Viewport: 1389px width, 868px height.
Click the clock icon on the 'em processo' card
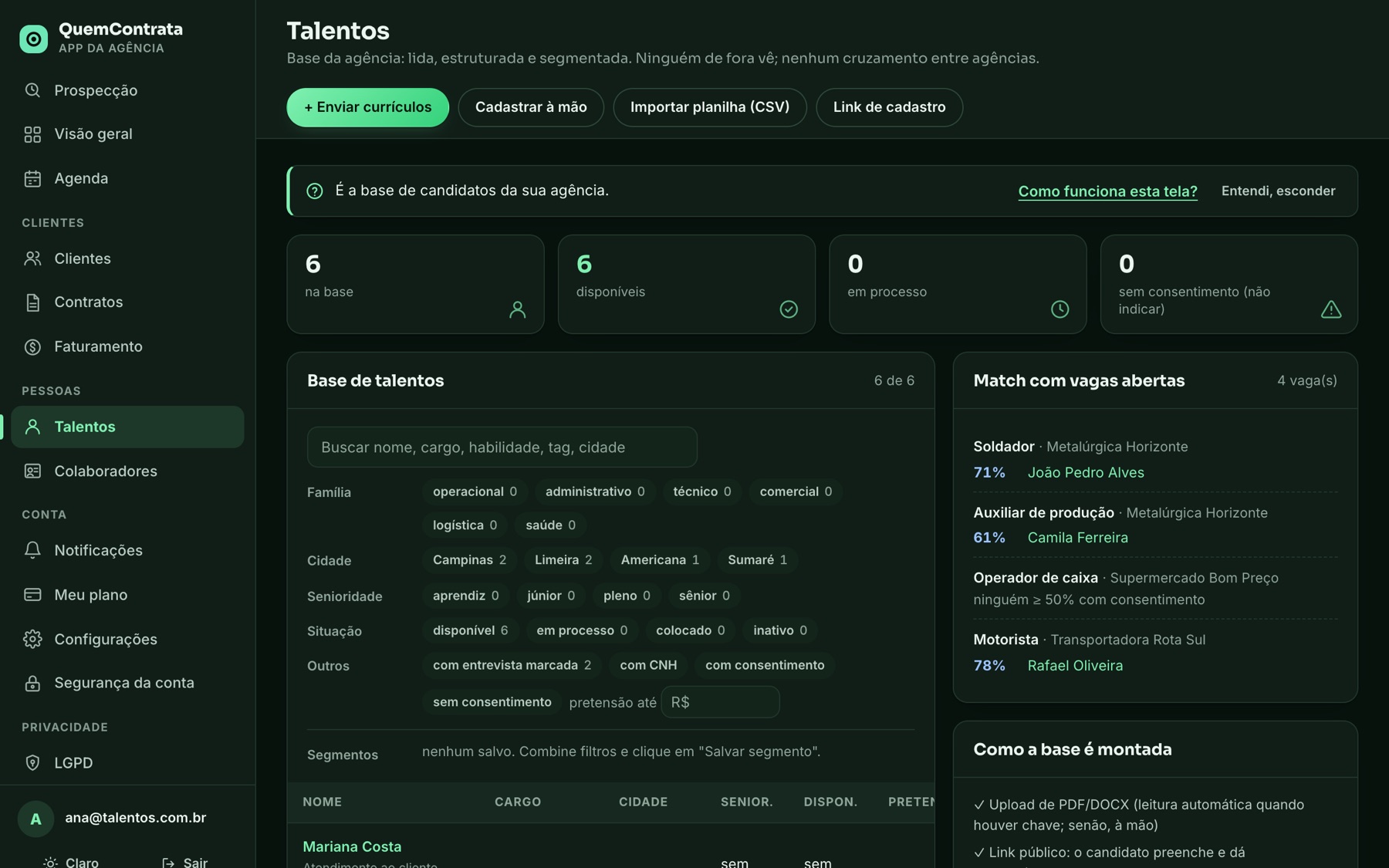(x=1060, y=309)
